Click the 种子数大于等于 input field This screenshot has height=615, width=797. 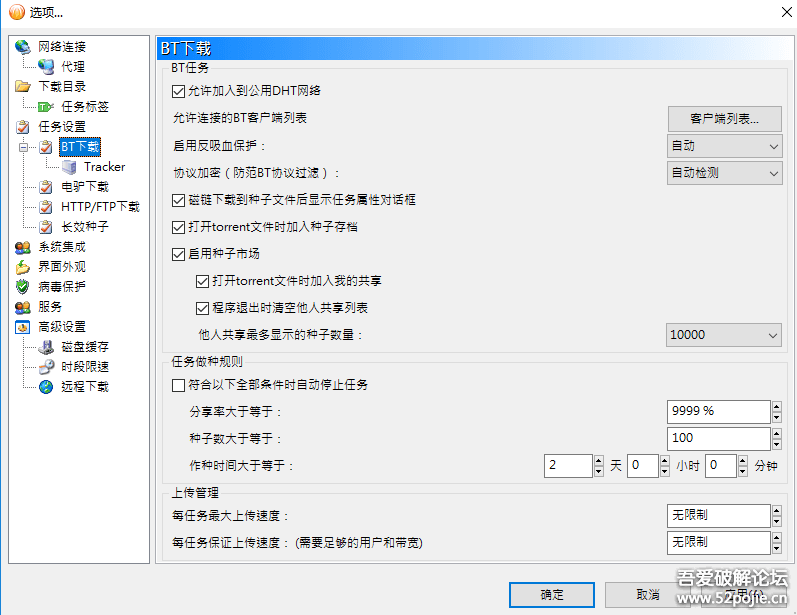point(718,439)
